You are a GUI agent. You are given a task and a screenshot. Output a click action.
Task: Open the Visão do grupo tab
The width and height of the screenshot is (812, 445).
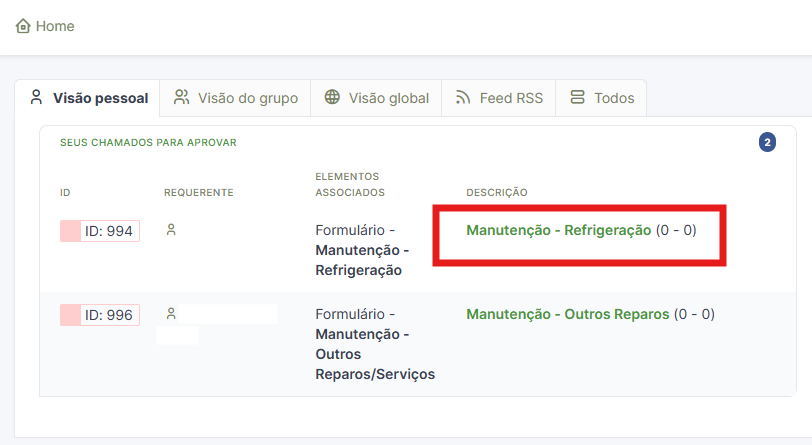[x=235, y=98]
